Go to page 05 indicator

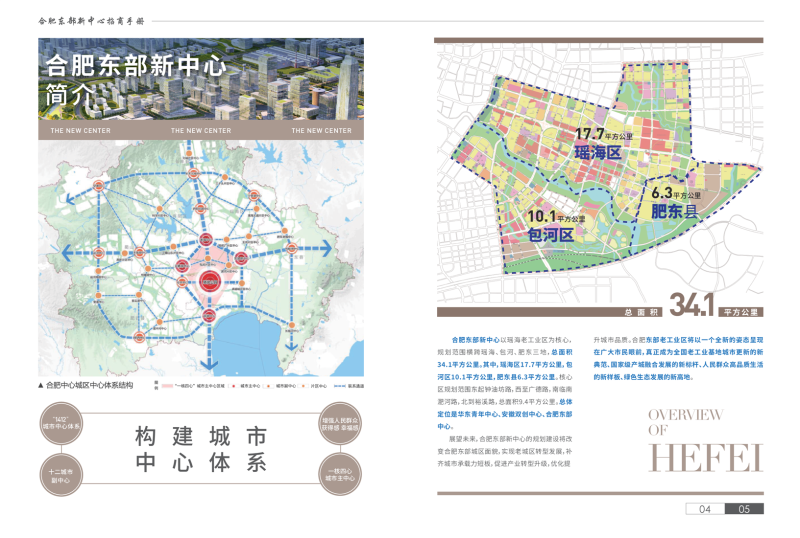pyautogui.click(x=744, y=509)
